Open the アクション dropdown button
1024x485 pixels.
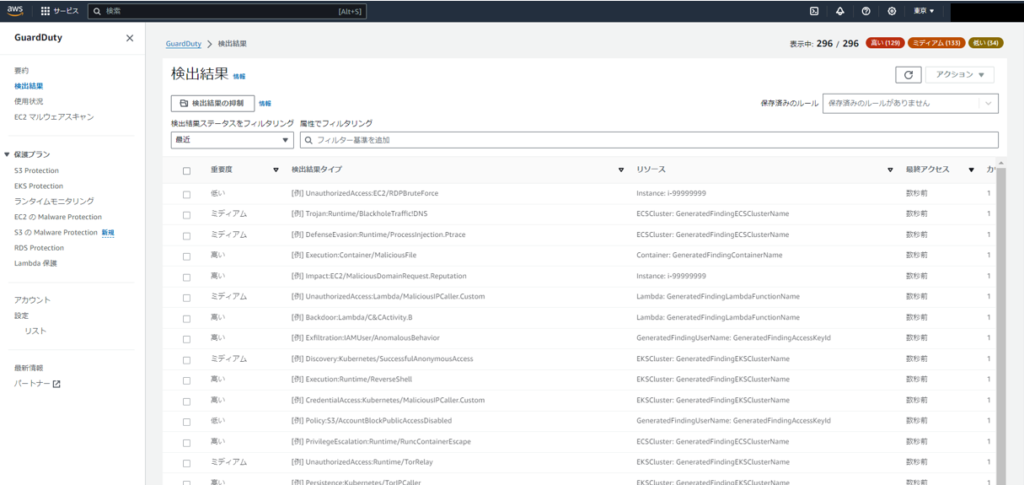click(960, 74)
